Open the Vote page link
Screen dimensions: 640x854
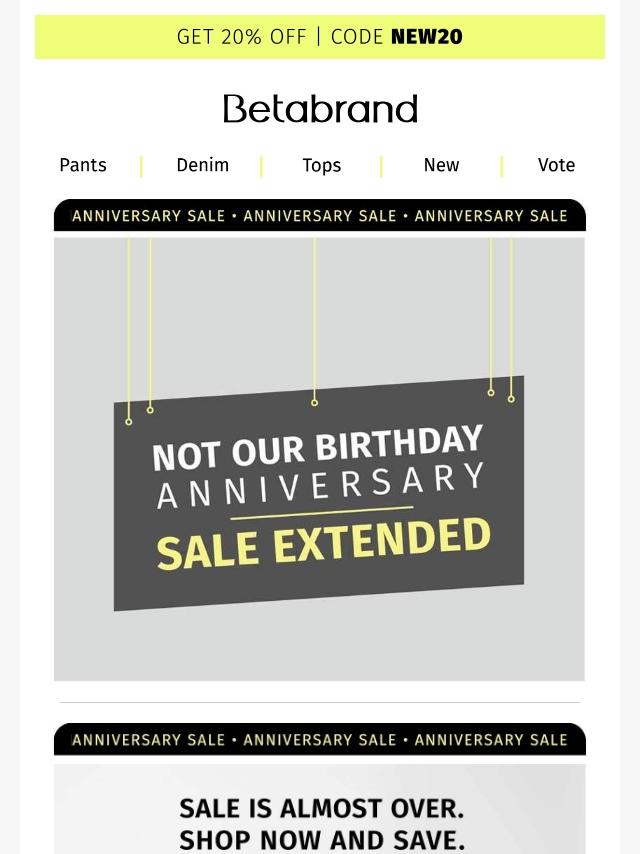(556, 165)
